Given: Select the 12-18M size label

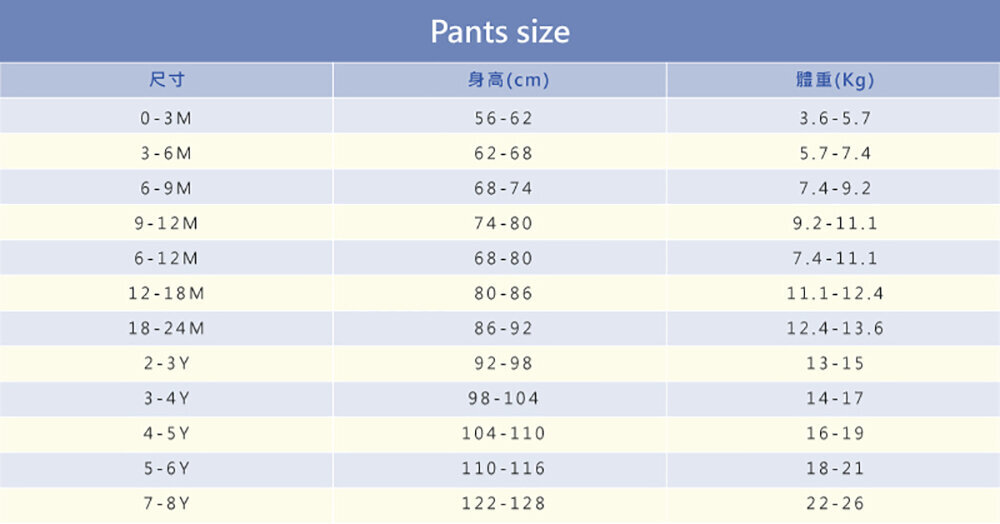Looking at the screenshot, I should coord(166,293).
